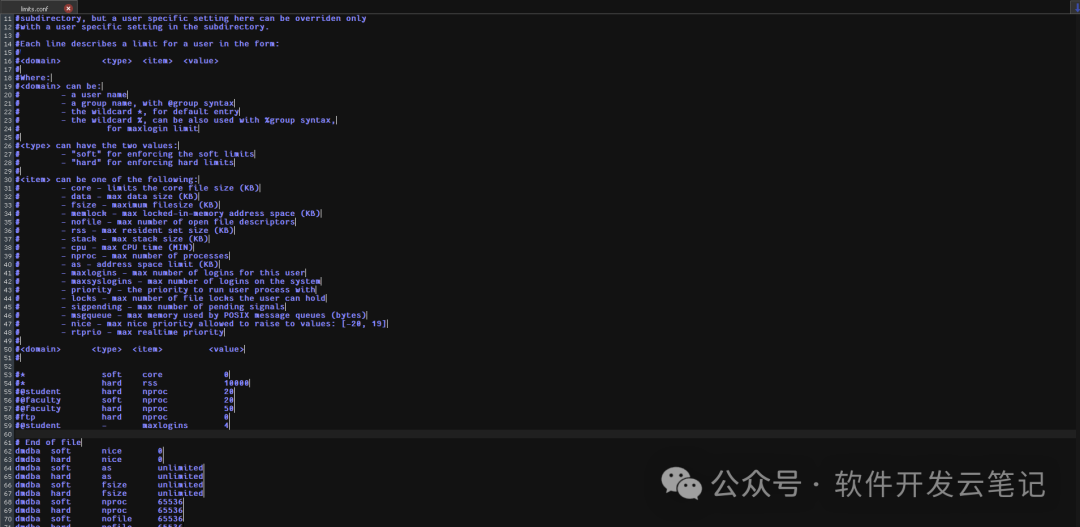Click the '#@student - maxlogins 4' line
The image size is (1080, 527).
click(122, 426)
